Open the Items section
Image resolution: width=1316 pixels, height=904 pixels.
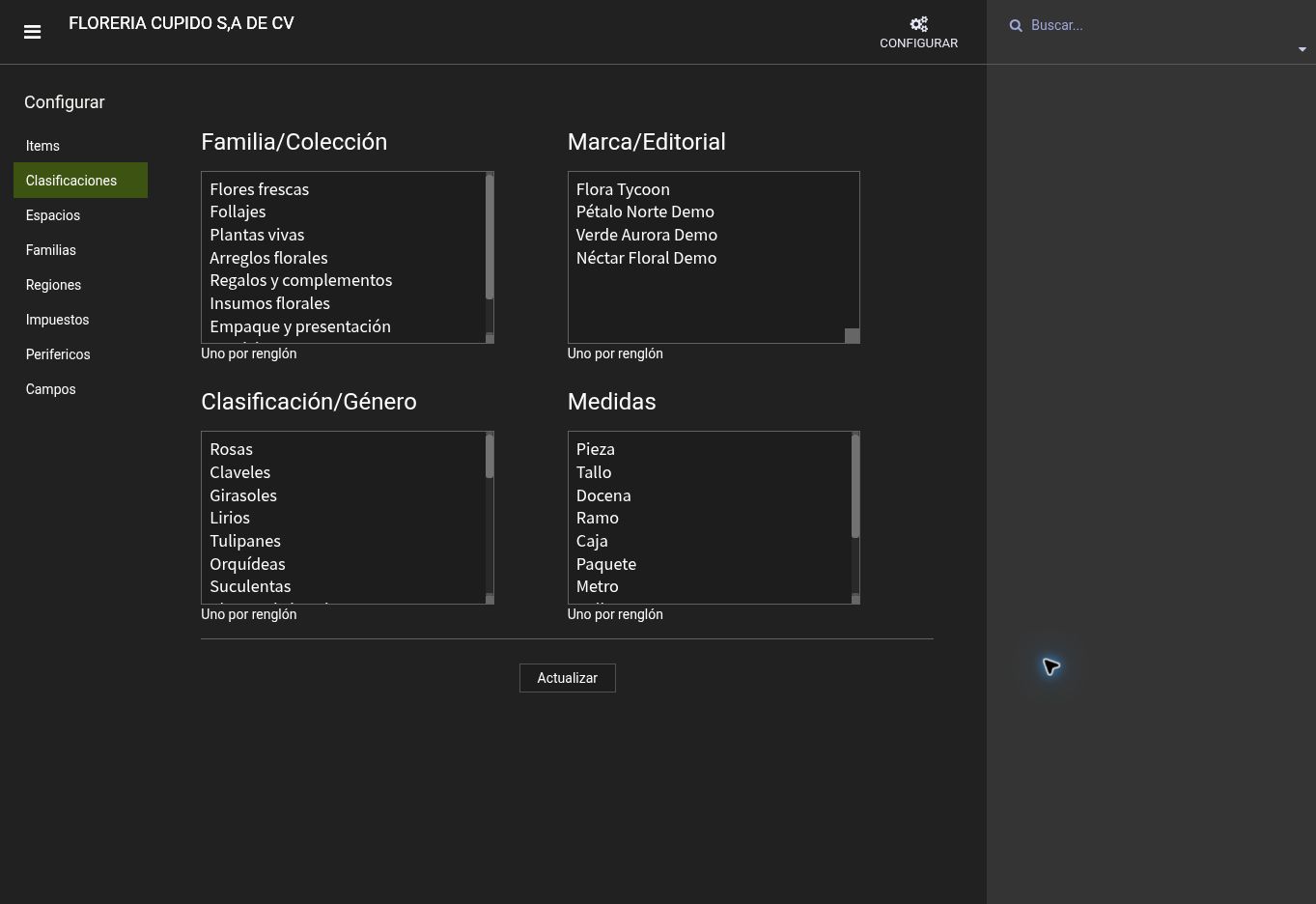click(80, 146)
